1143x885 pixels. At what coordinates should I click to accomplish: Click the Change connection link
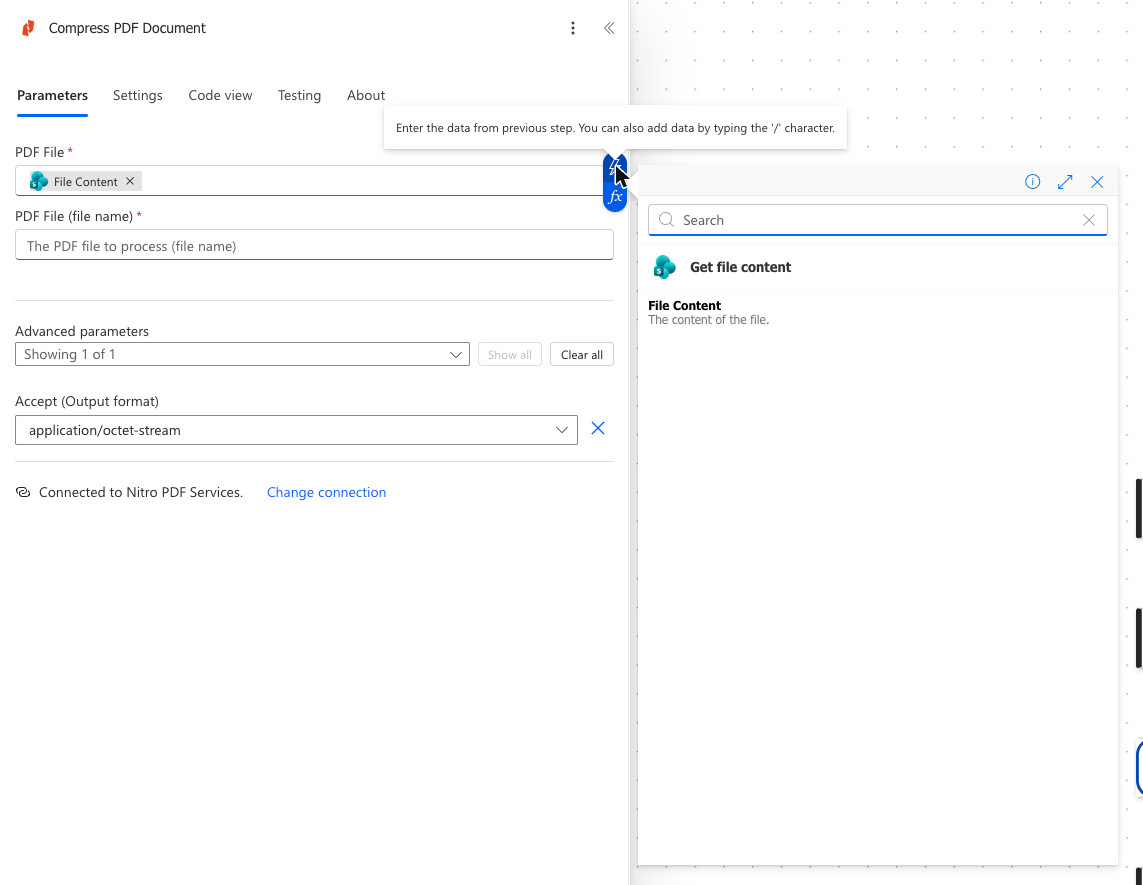pos(327,492)
